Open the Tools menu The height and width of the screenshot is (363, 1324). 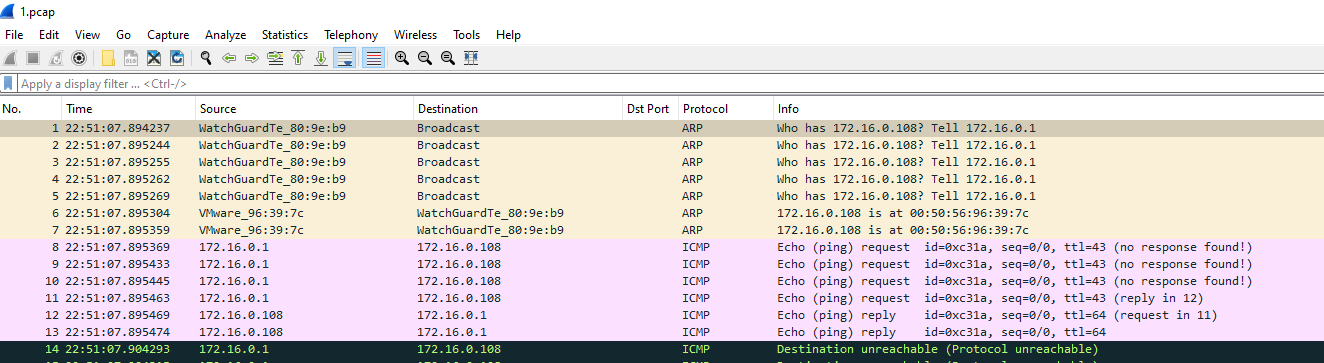[467, 35]
